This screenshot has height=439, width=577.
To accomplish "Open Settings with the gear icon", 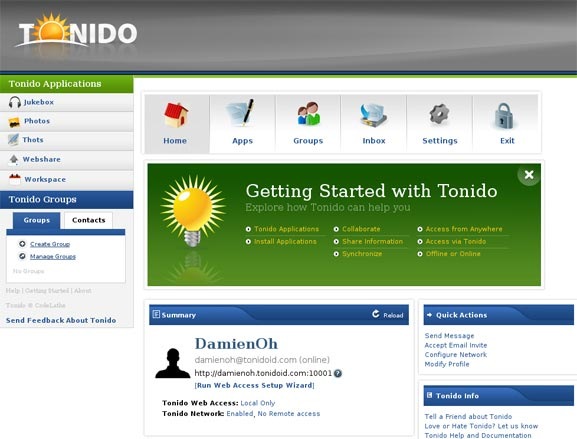I will click(439, 124).
